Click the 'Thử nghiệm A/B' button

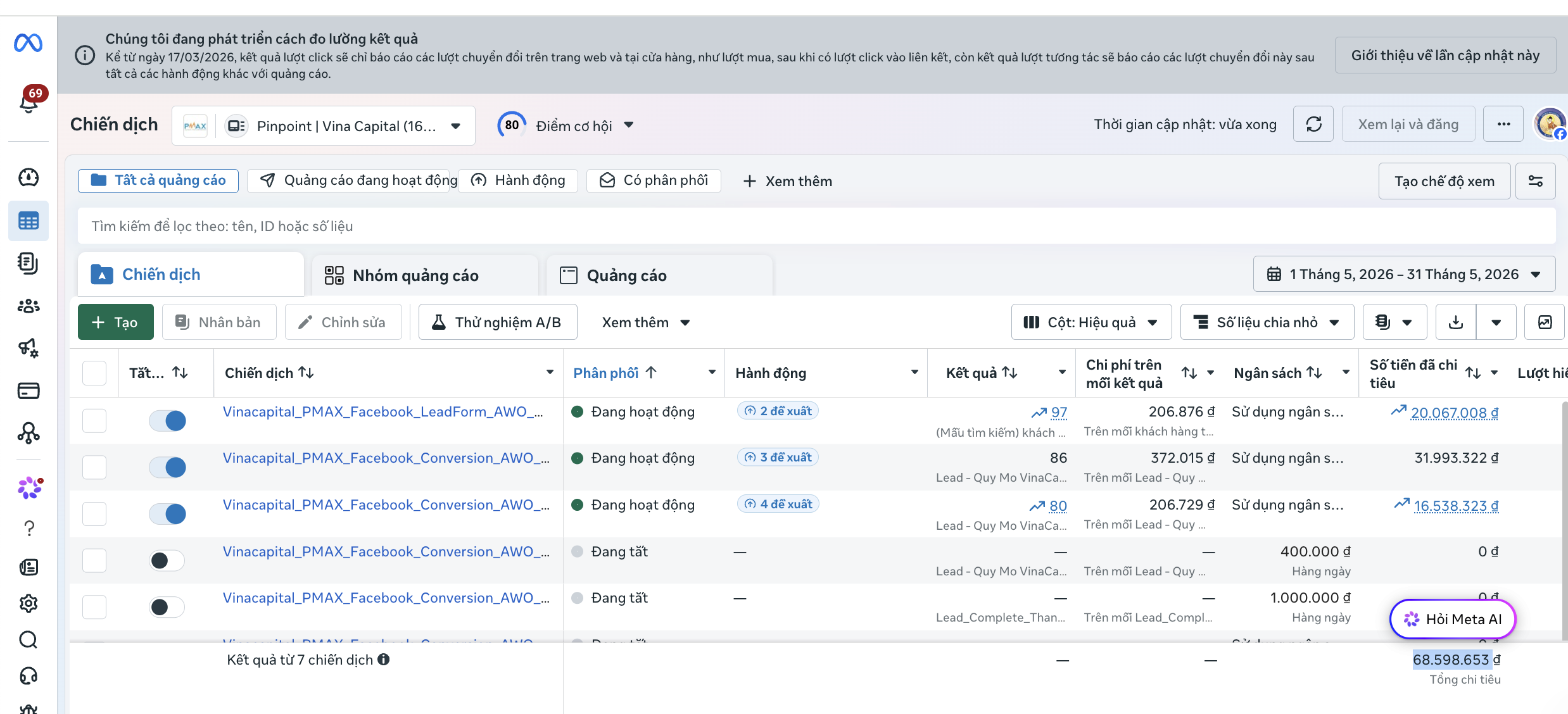[498, 322]
